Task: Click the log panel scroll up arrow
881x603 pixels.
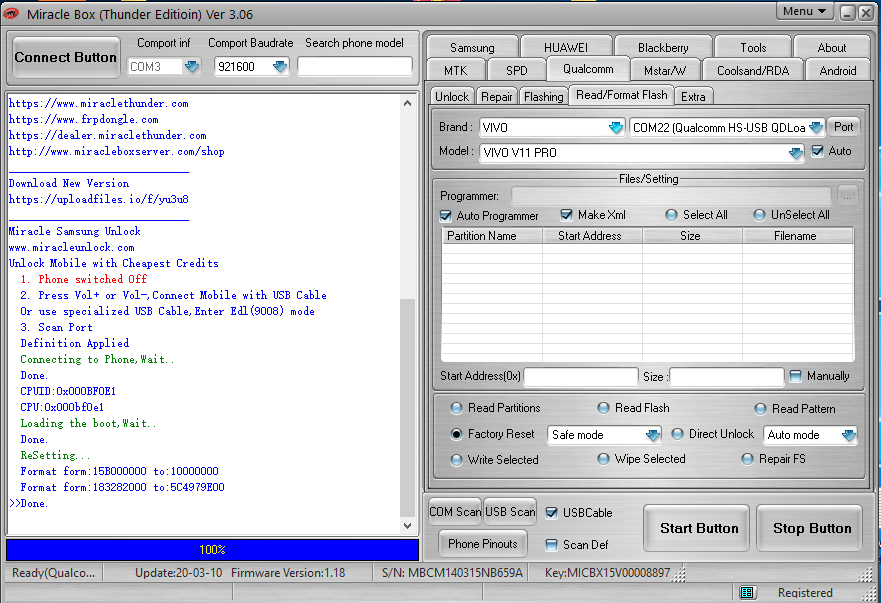Action: pyautogui.click(x=407, y=103)
